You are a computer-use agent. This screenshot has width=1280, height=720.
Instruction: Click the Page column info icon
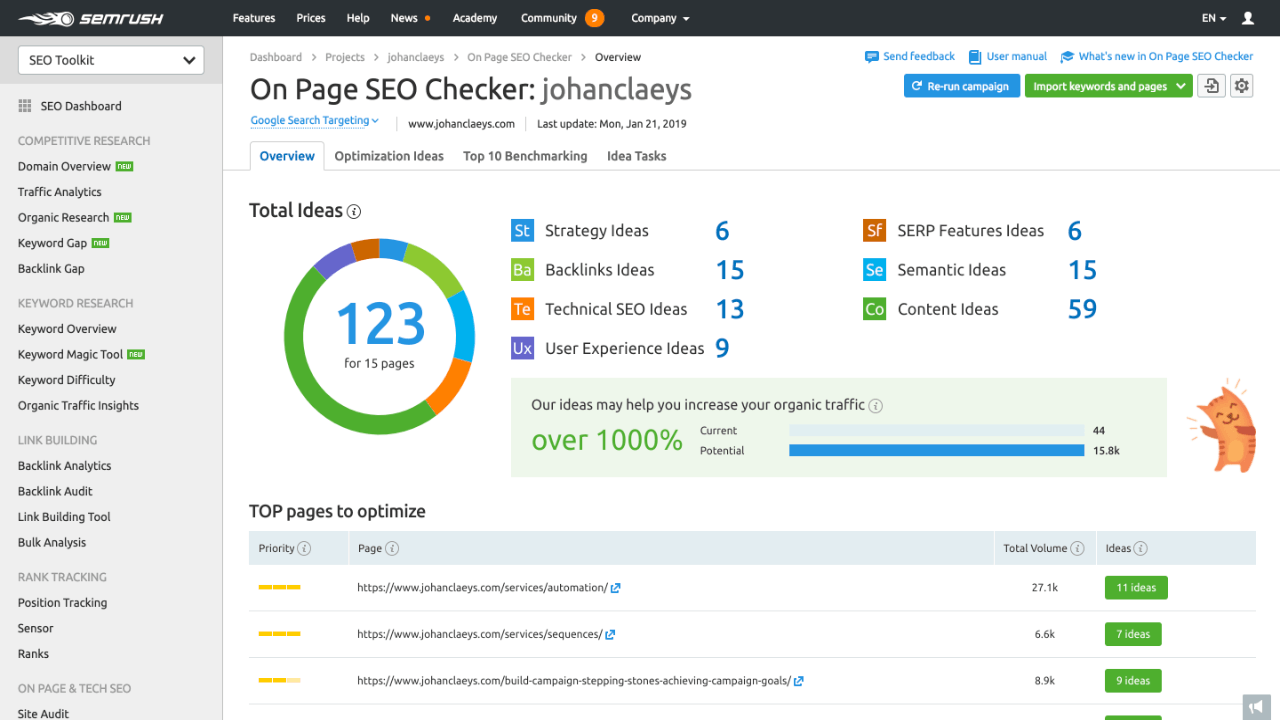coord(392,548)
